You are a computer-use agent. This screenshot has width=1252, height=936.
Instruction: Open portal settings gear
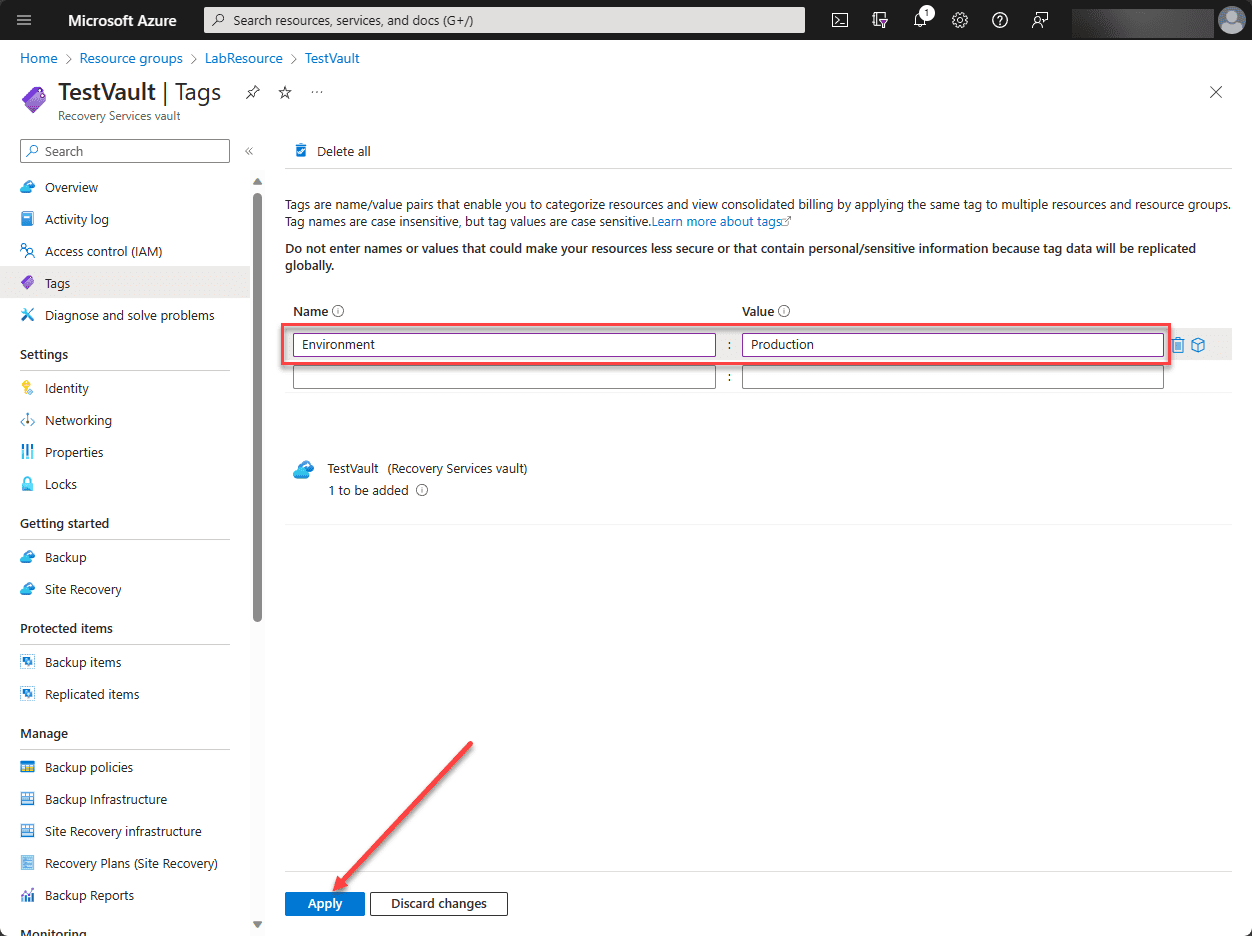960,20
